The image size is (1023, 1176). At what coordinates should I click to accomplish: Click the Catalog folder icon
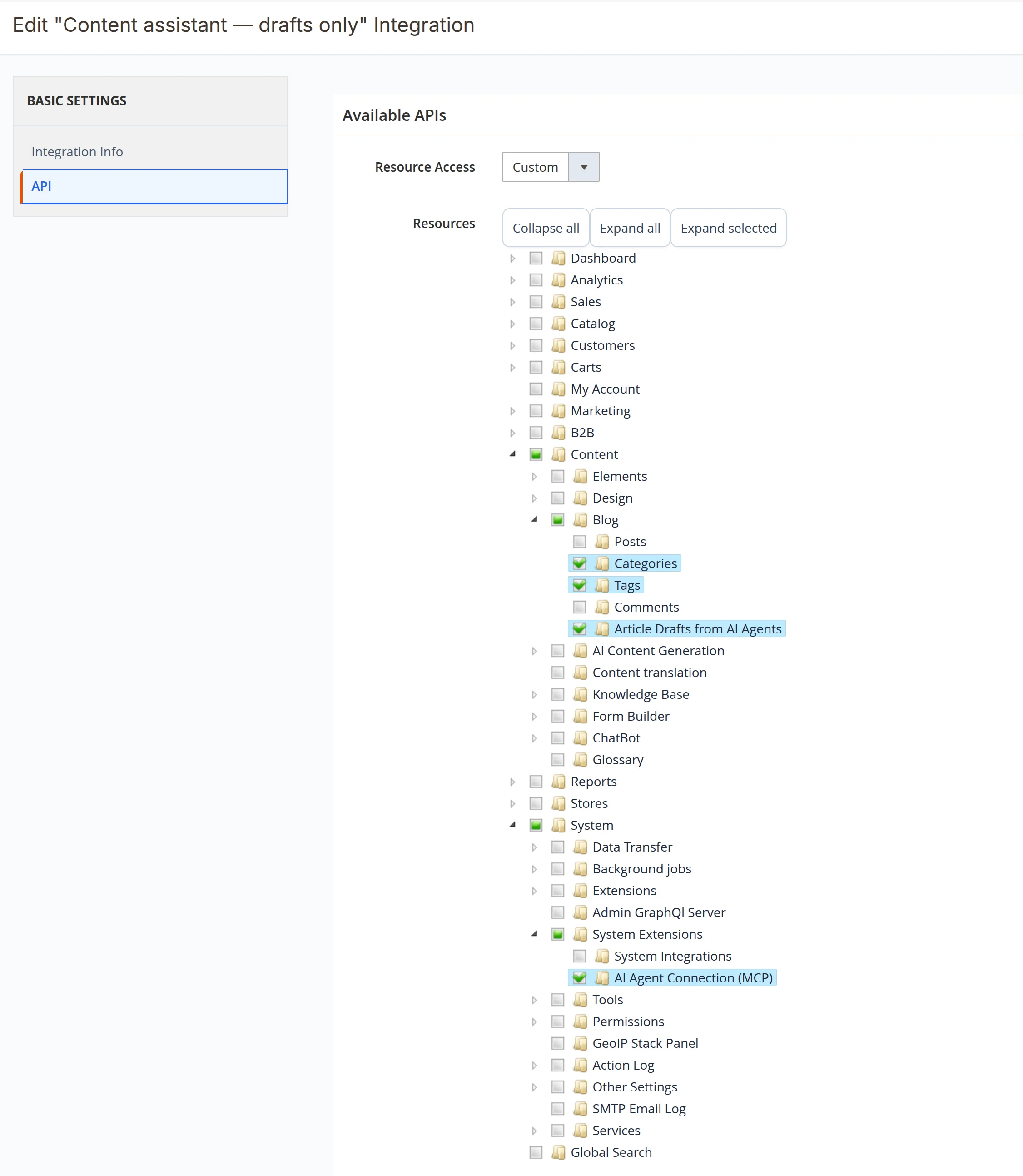coord(558,324)
